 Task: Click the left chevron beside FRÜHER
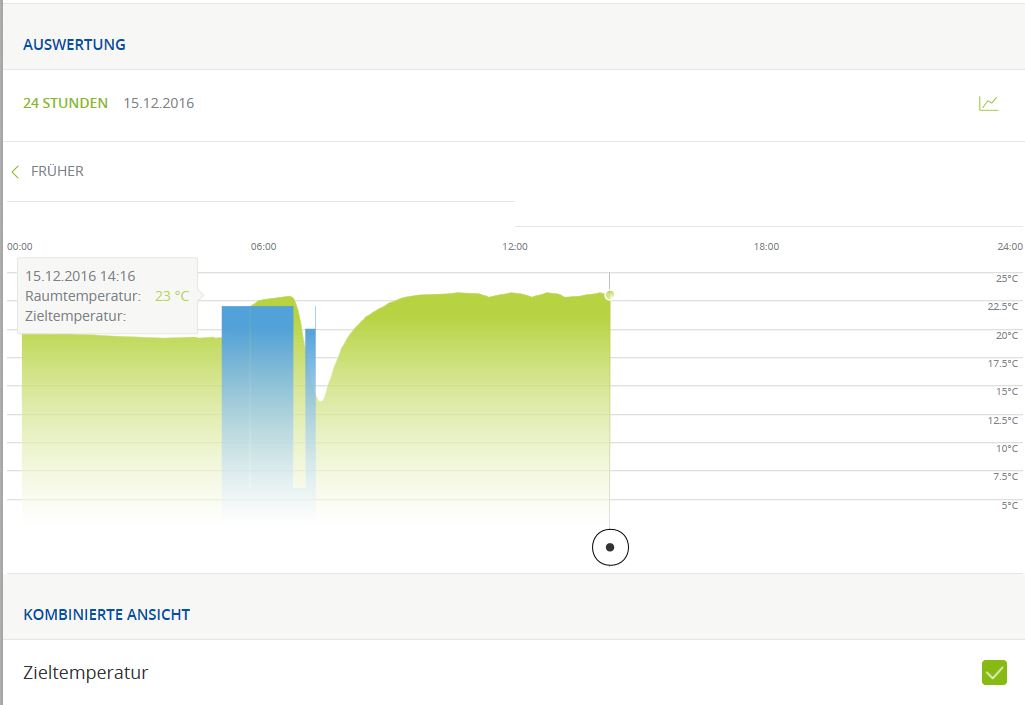[15, 172]
